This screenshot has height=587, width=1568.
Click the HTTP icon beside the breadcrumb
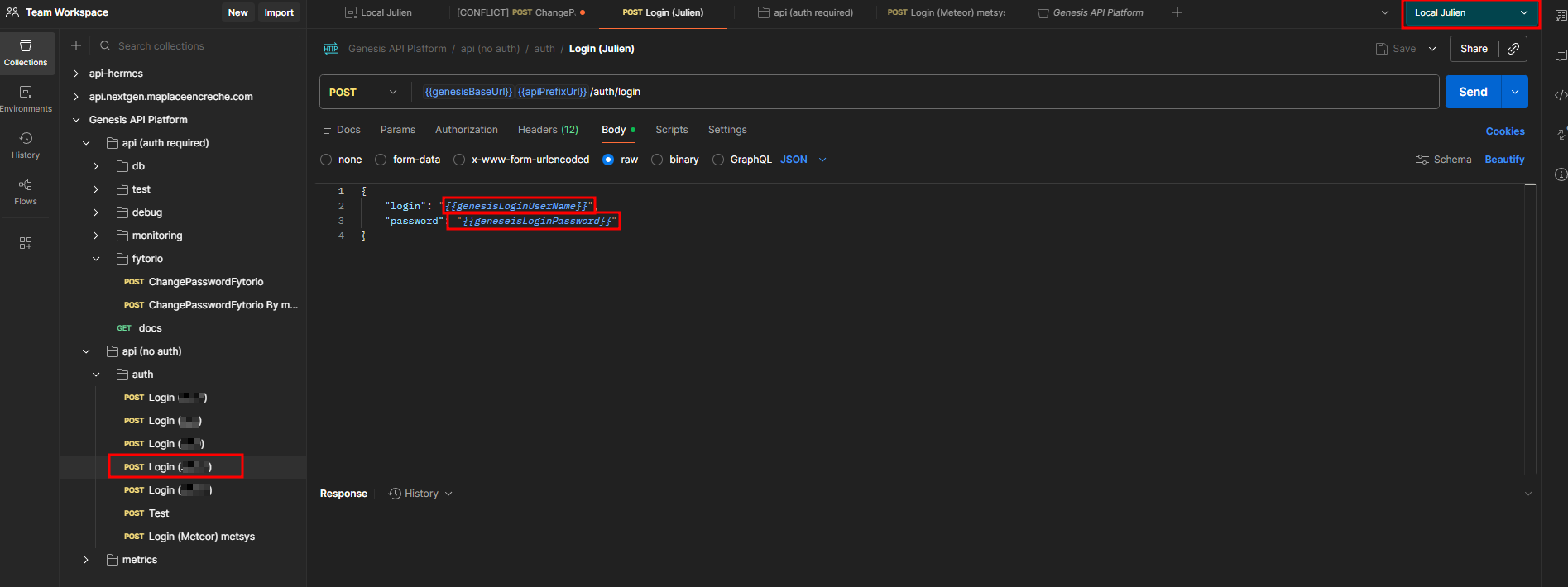pyautogui.click(x=331, y=49)
